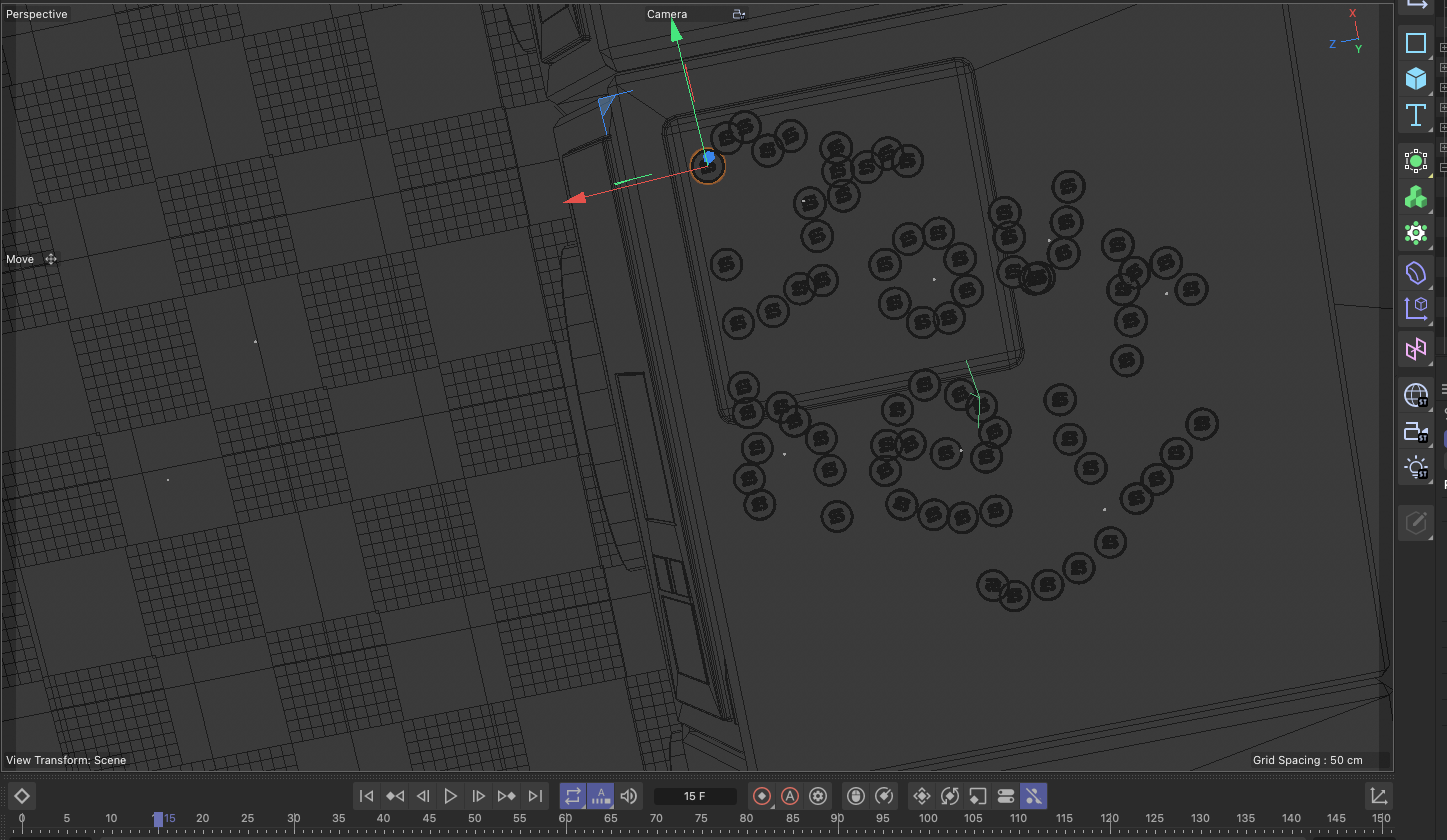Jump to the next keyframe
1447x840 pixels.
pyautogui.click(x=507, y=796)
